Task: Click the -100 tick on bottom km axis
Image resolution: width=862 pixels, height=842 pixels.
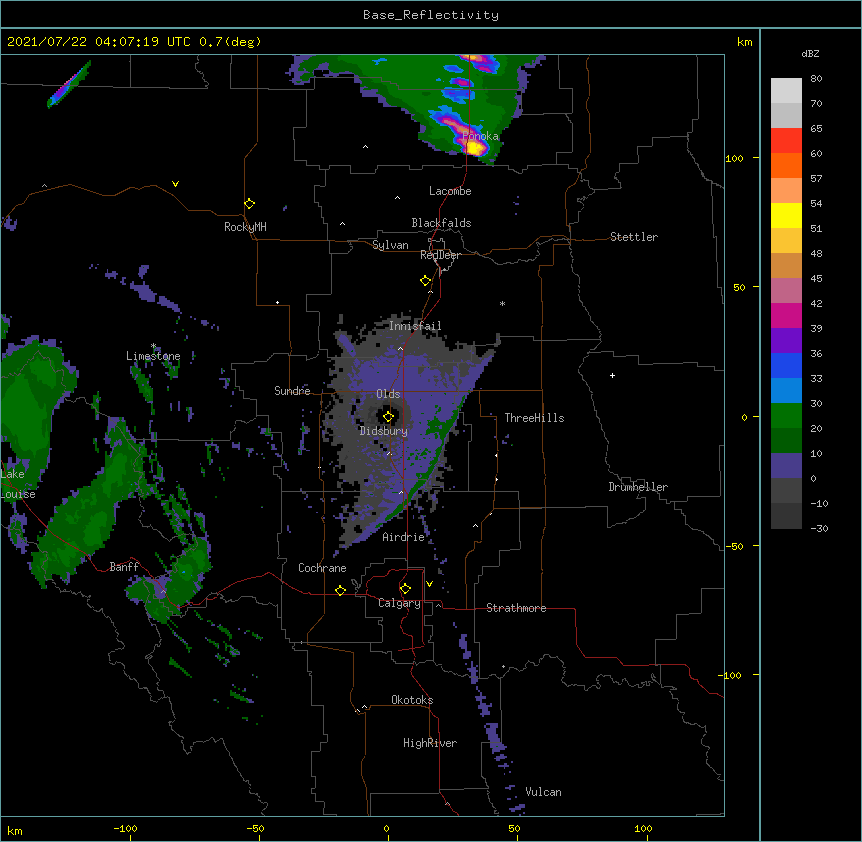Action: 125,828
